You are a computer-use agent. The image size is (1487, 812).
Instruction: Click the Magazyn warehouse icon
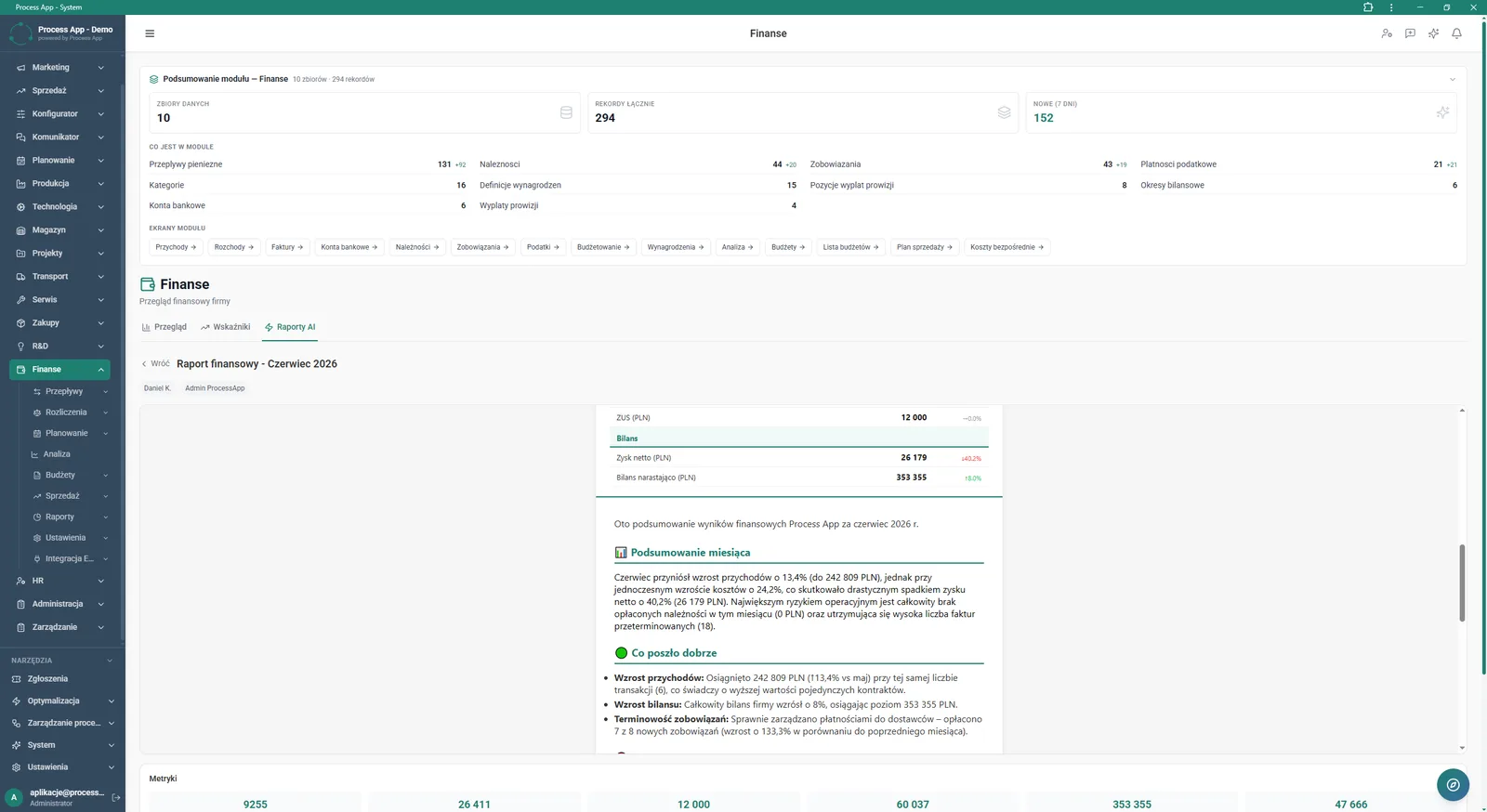pos(20,230)
